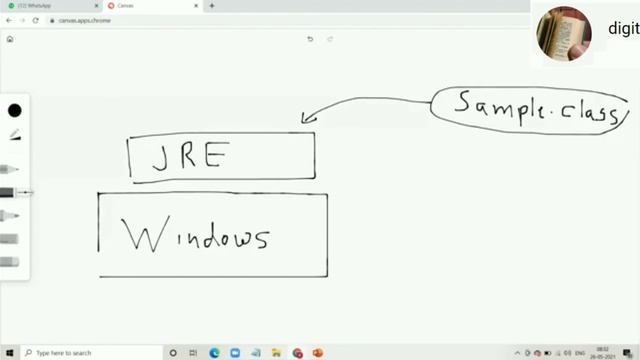This screenshot has width=640, height=360.
Task: Open Zoom from the taskbar
Action: 235,353
